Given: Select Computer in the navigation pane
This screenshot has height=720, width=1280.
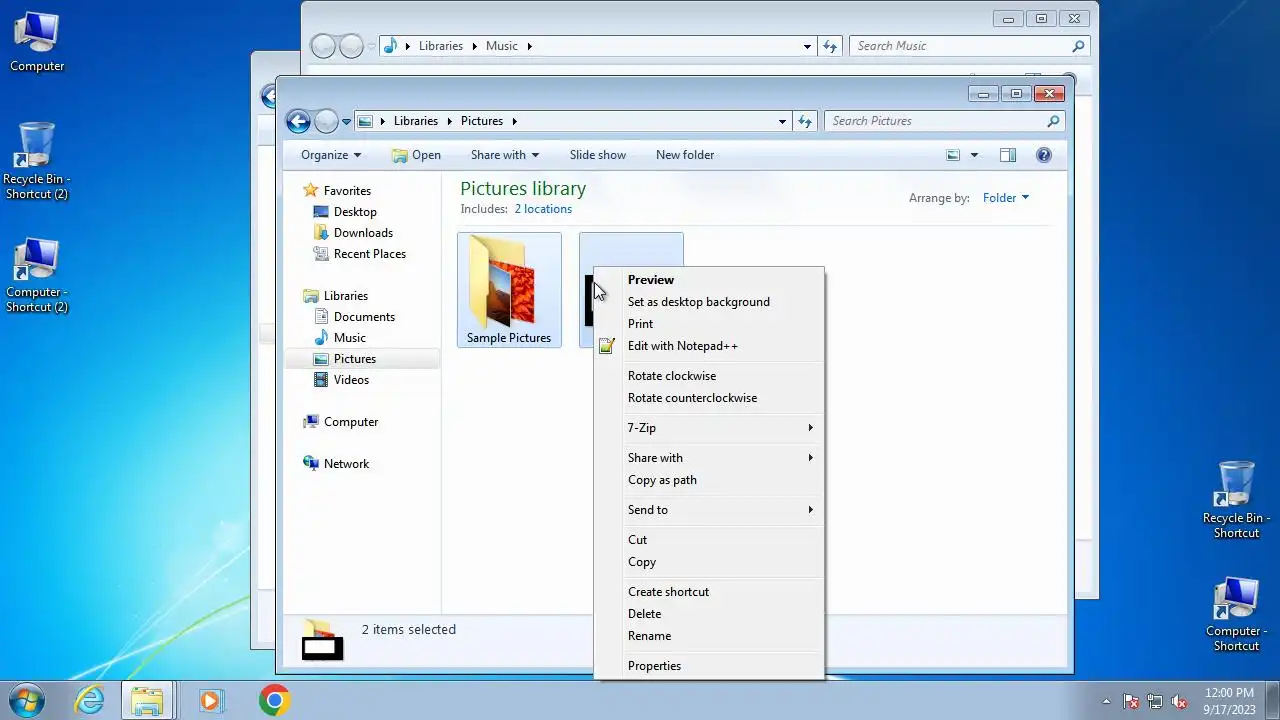Looking at the screenshot, I should click(351, 422).
